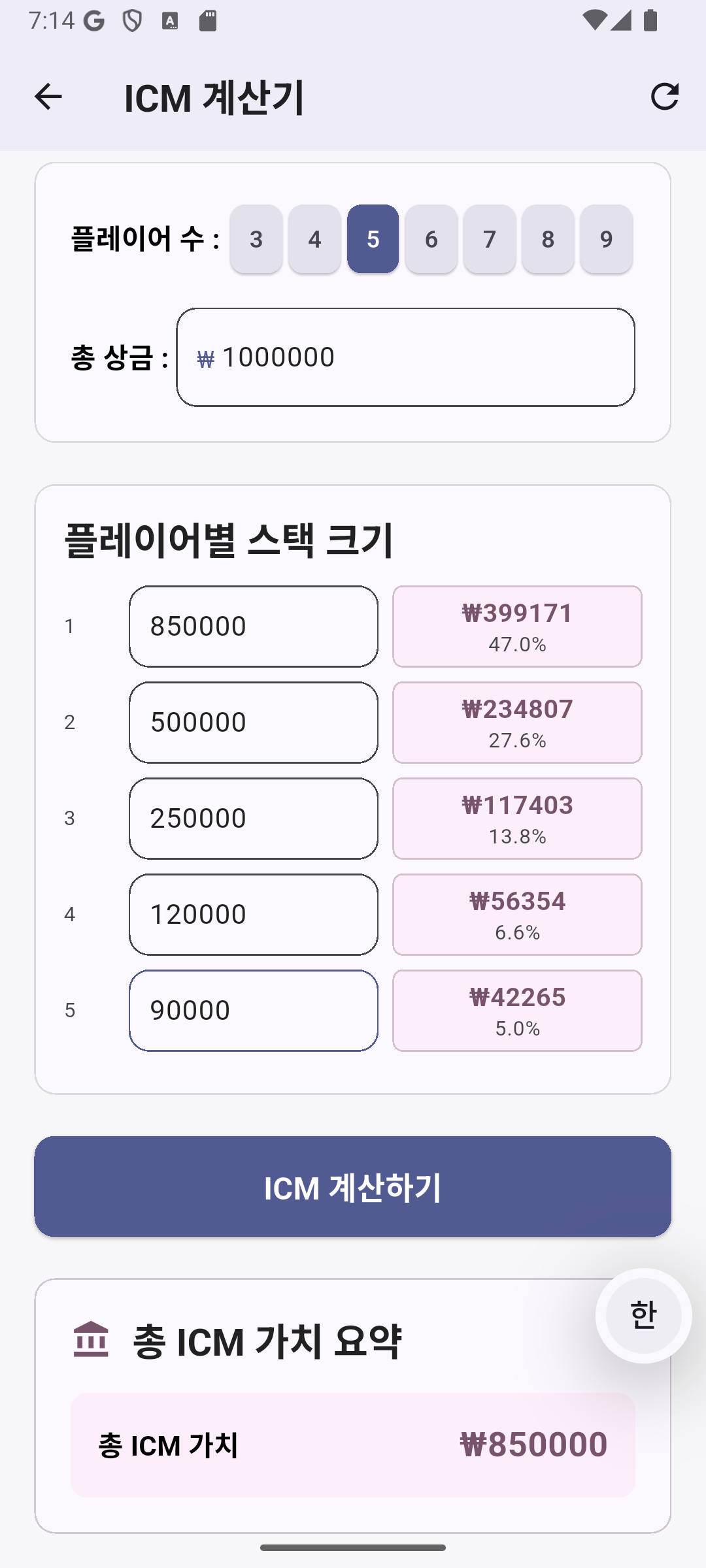The image size is (706, 1568).
Task: Select 3 players option
Action: (256, 239)
